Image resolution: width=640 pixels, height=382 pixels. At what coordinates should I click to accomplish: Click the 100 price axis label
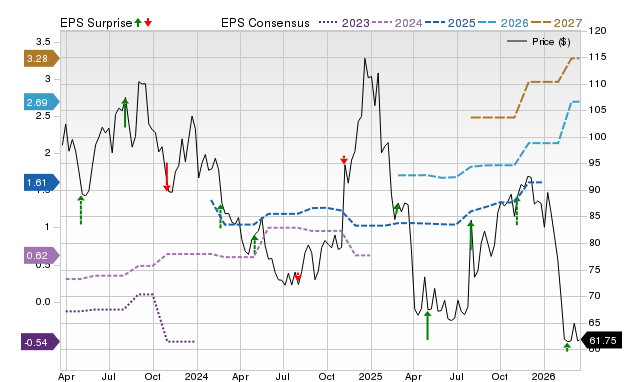coord(598,137)
